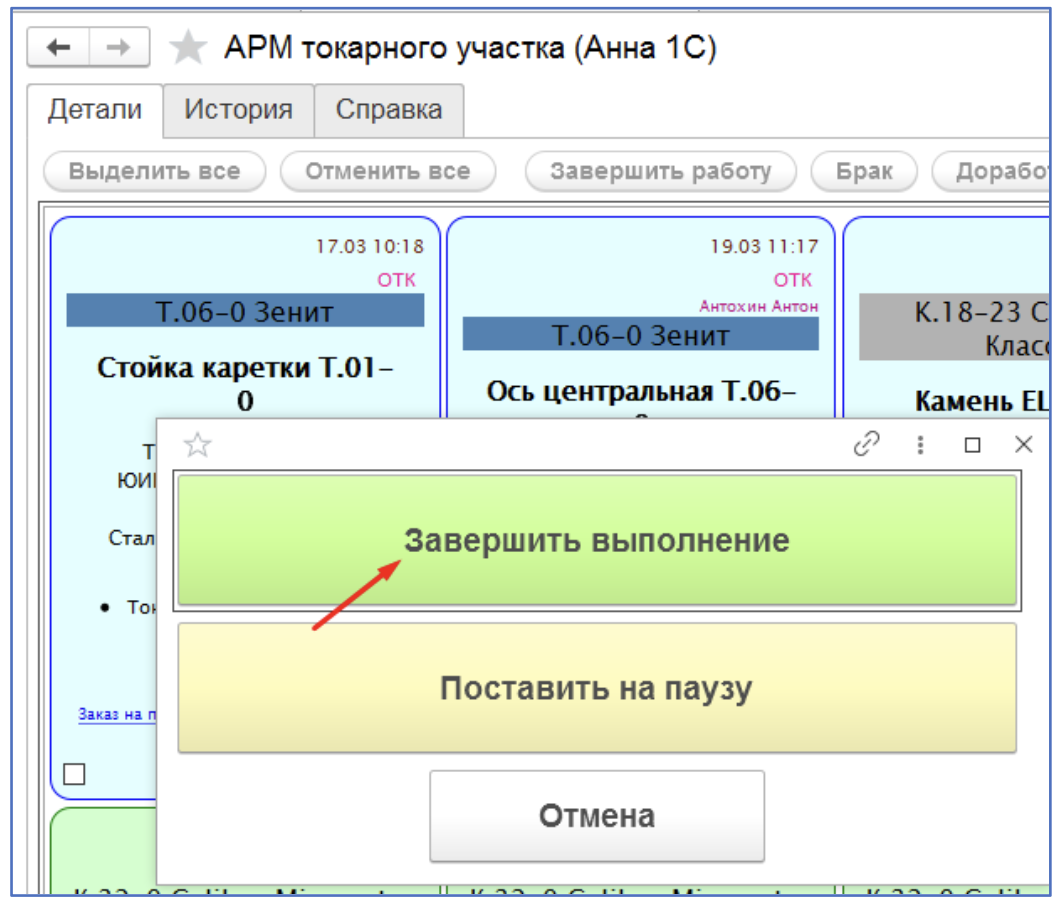Click the forward navigation arrow
Viewport: 1060px width, 904px height.
(119, 47)
